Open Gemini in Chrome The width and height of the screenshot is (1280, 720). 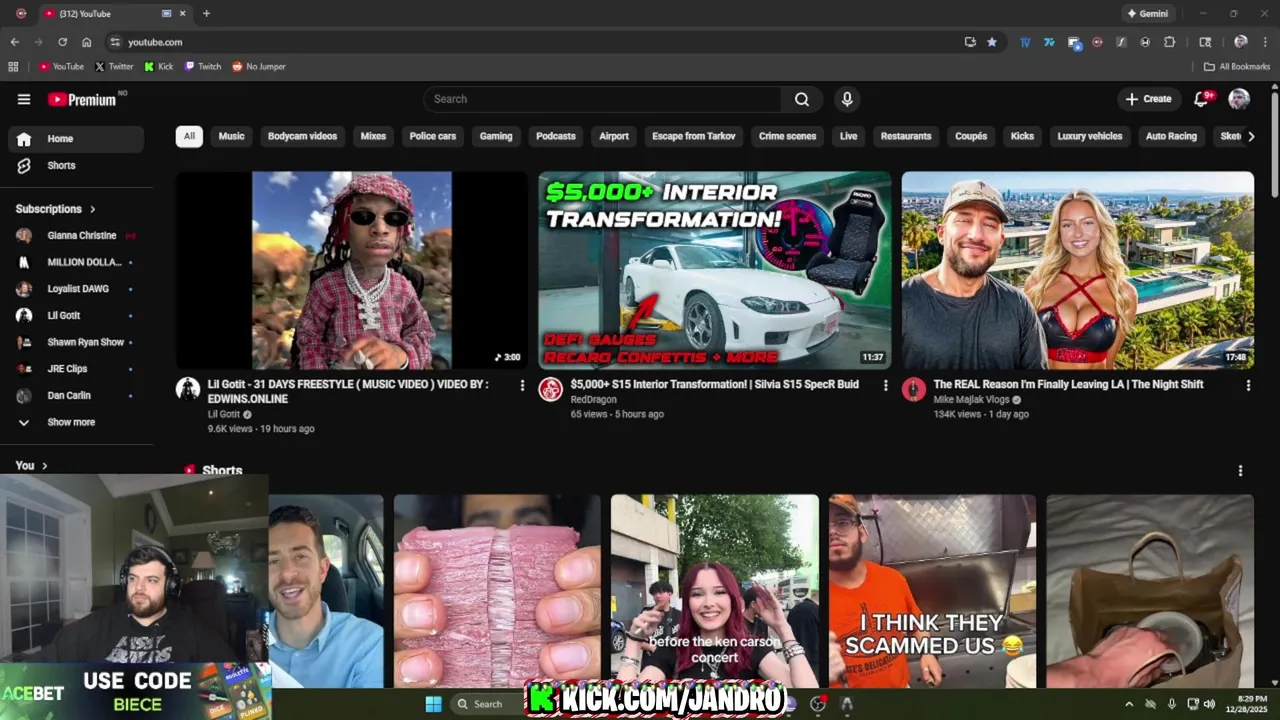tap(1146, 13)
